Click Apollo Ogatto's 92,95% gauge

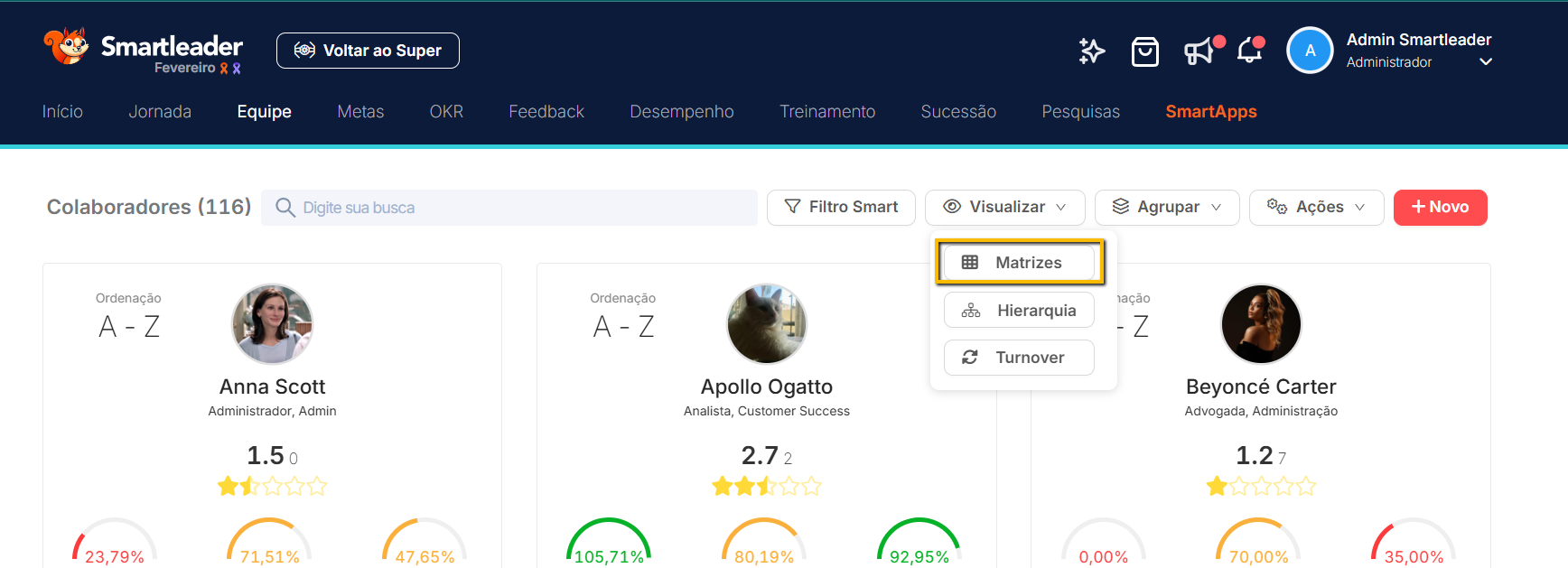click(x=919, y=542)
